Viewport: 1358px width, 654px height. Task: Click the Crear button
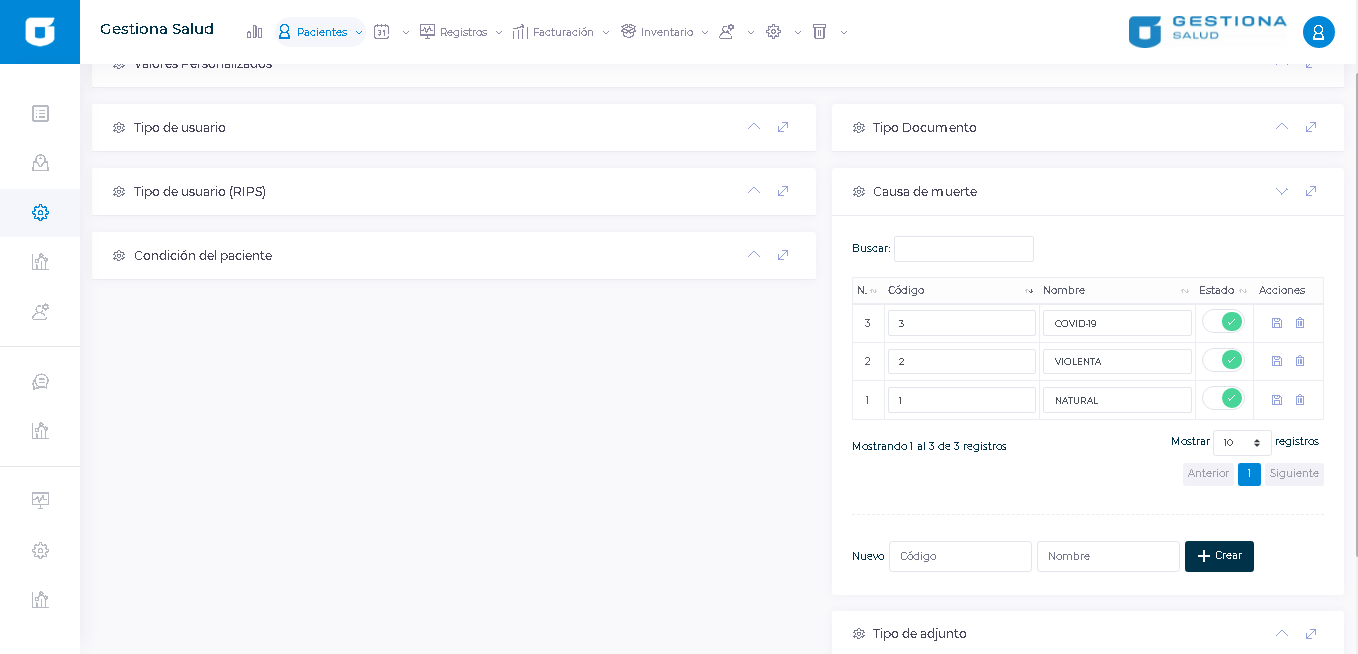pyautogui.click(x=1219, y=556)
